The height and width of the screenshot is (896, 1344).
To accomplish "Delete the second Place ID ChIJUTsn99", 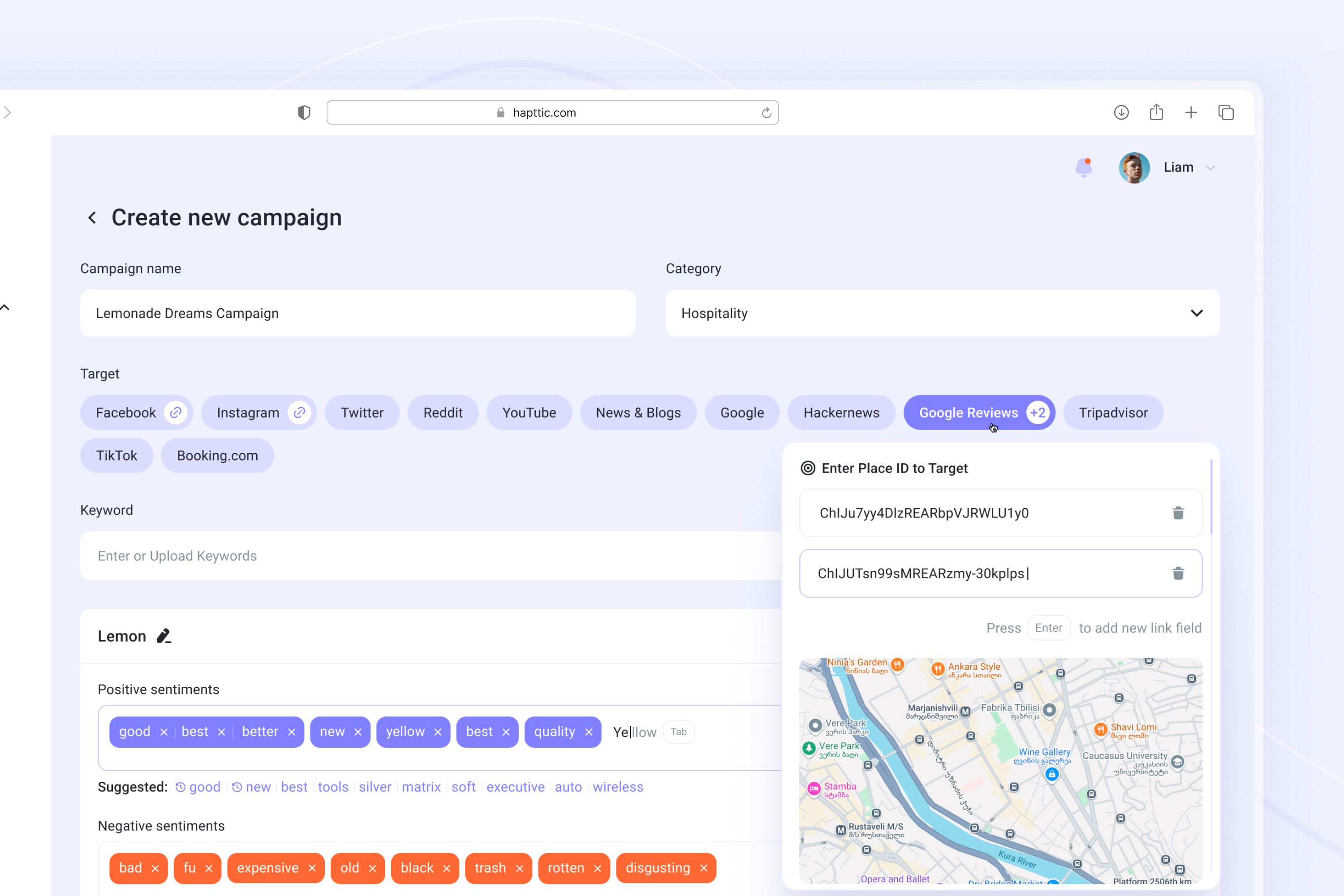I will (x=1178, y=574).
